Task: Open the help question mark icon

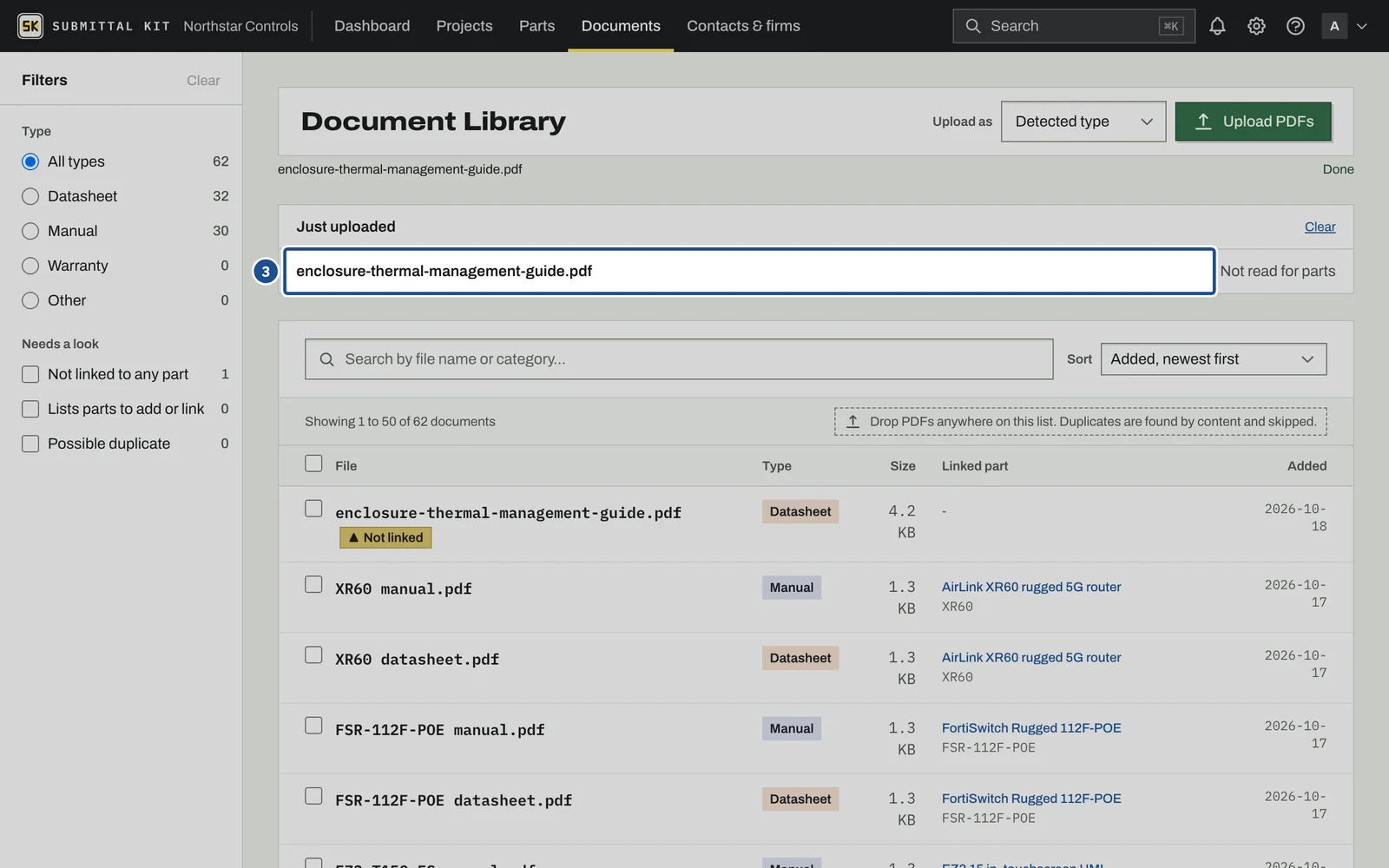Action: click(x=1295, y=26)
